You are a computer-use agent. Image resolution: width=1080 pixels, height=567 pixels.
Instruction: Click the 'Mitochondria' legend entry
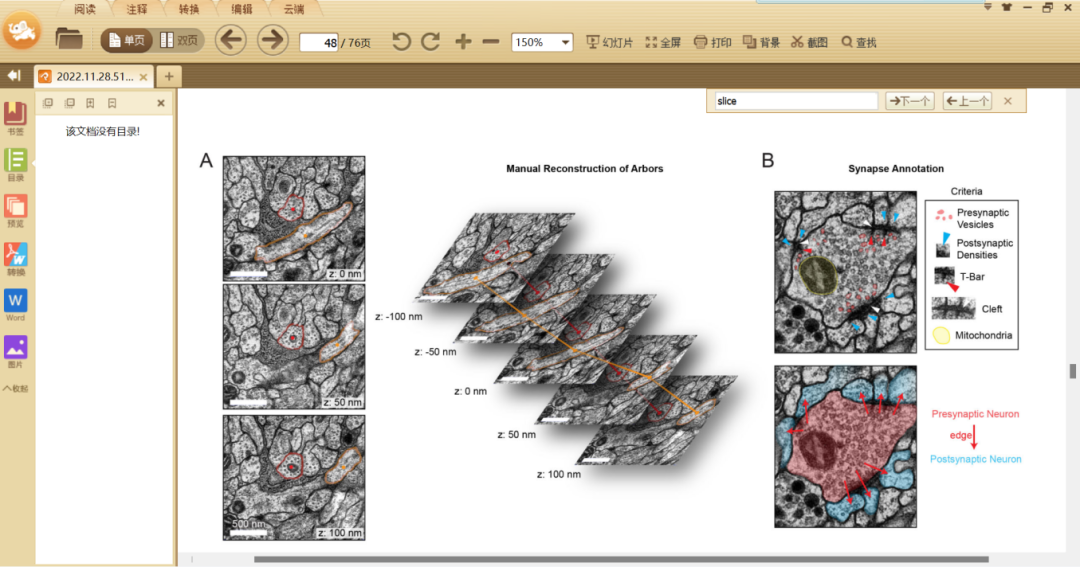973,336
